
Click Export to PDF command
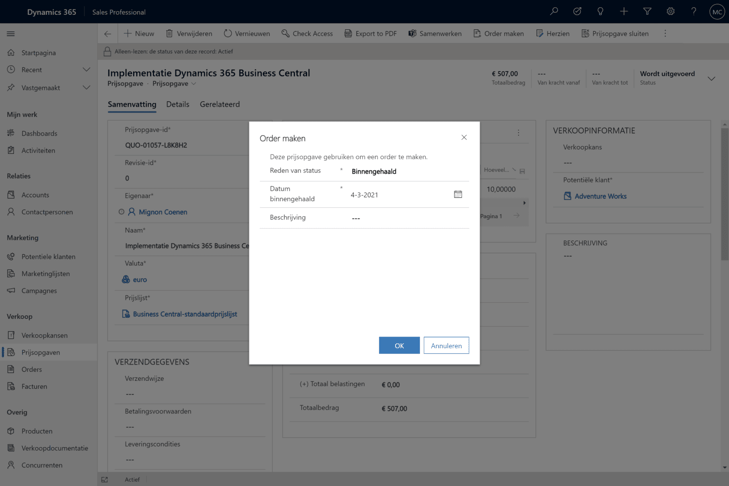click(x=370, y=33)
